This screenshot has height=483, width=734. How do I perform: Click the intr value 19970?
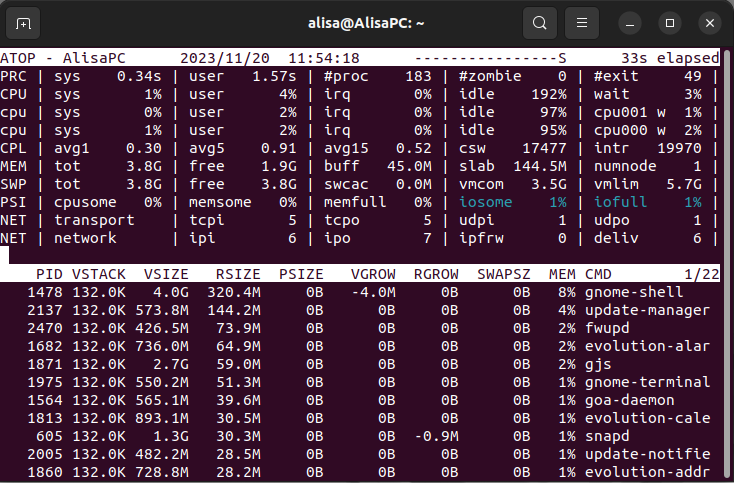[679, 148]
